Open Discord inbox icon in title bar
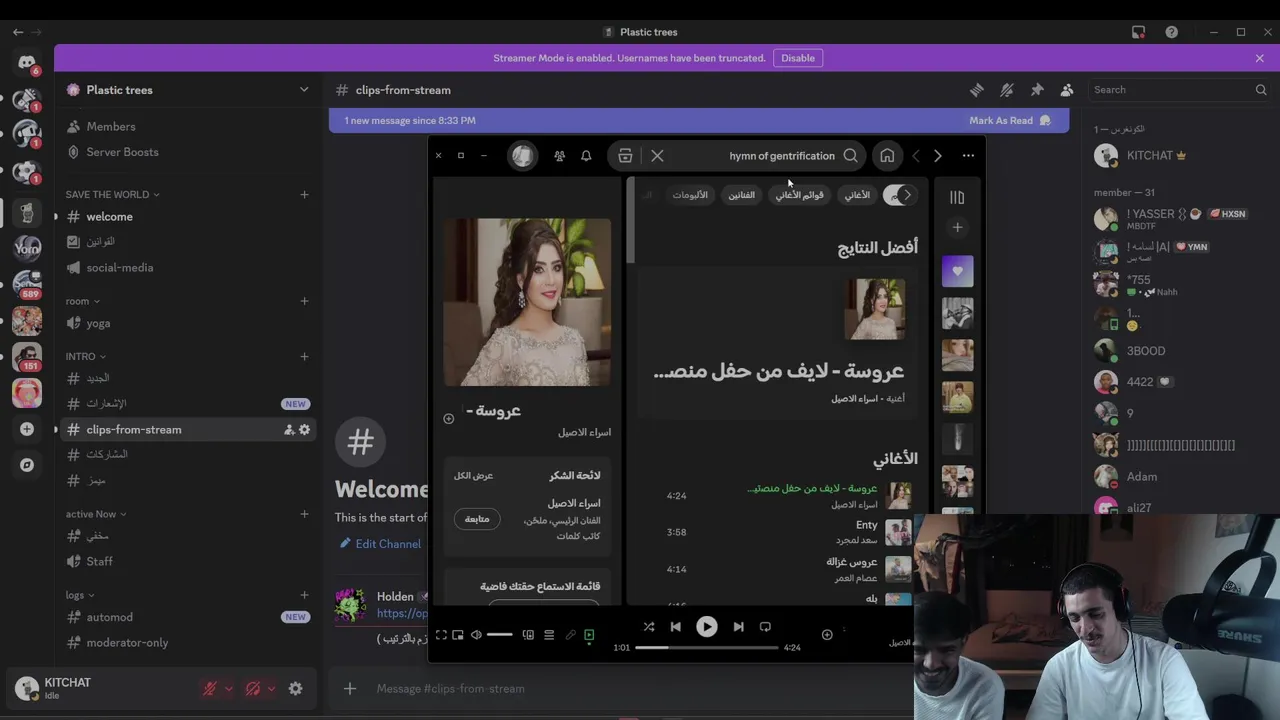 (x=1138, y=32)
